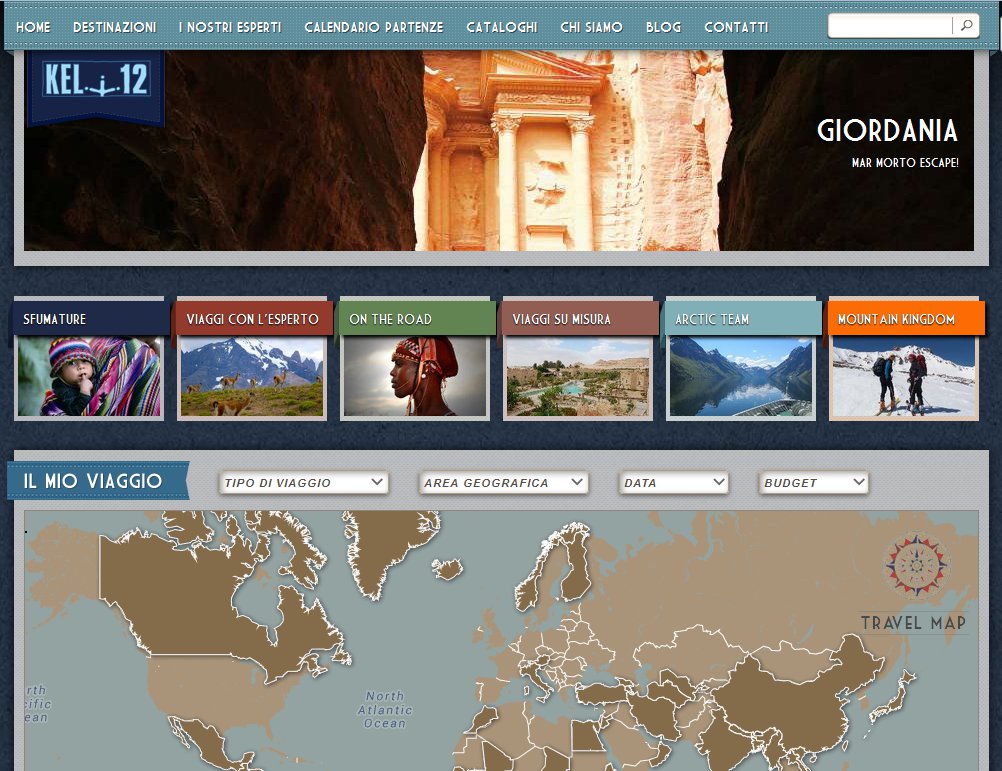This screenshot has width=1002, height=771.
Task: Click the North Atlantic Ocean map label
Action: click(x=385, y=710)
